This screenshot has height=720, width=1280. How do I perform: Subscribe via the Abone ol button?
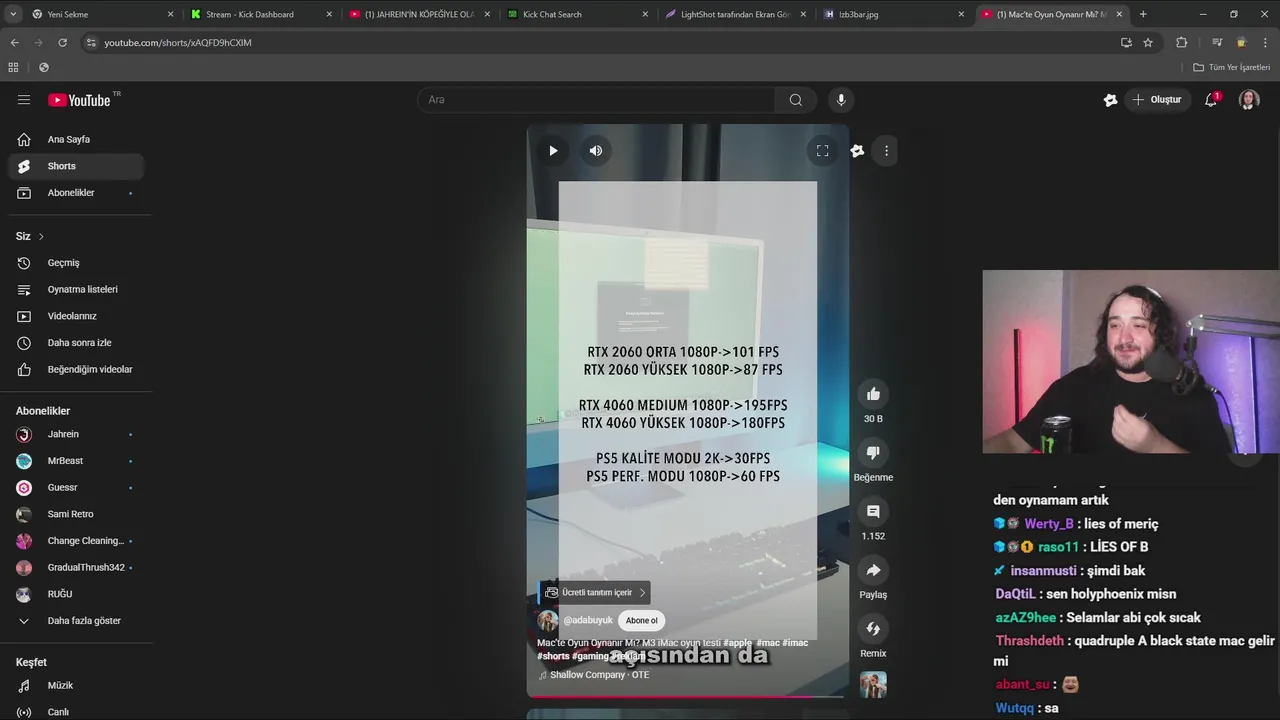pos(642,620)
